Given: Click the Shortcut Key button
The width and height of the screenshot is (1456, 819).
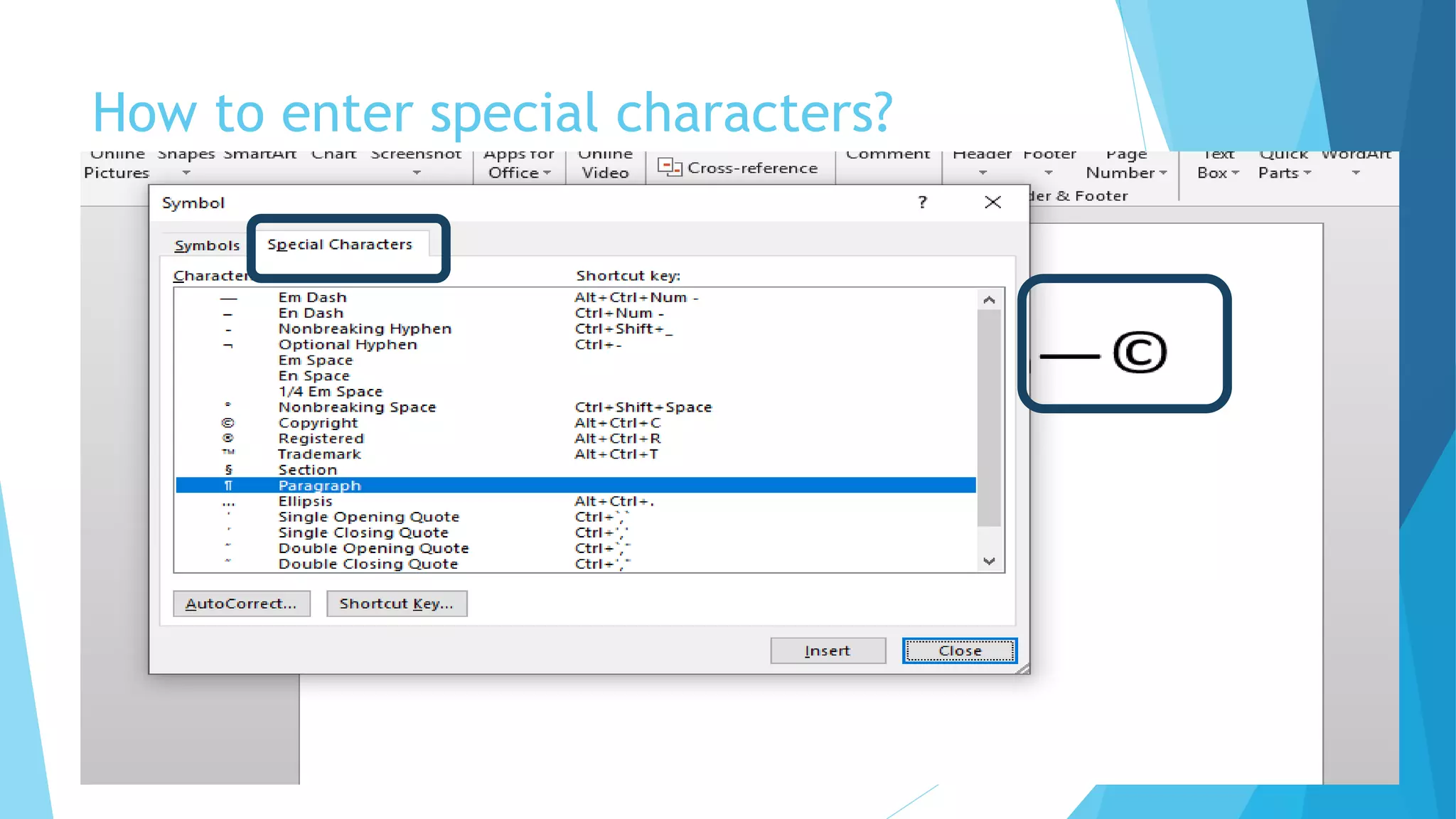Looking at the screenshot, I should (397, 604).
